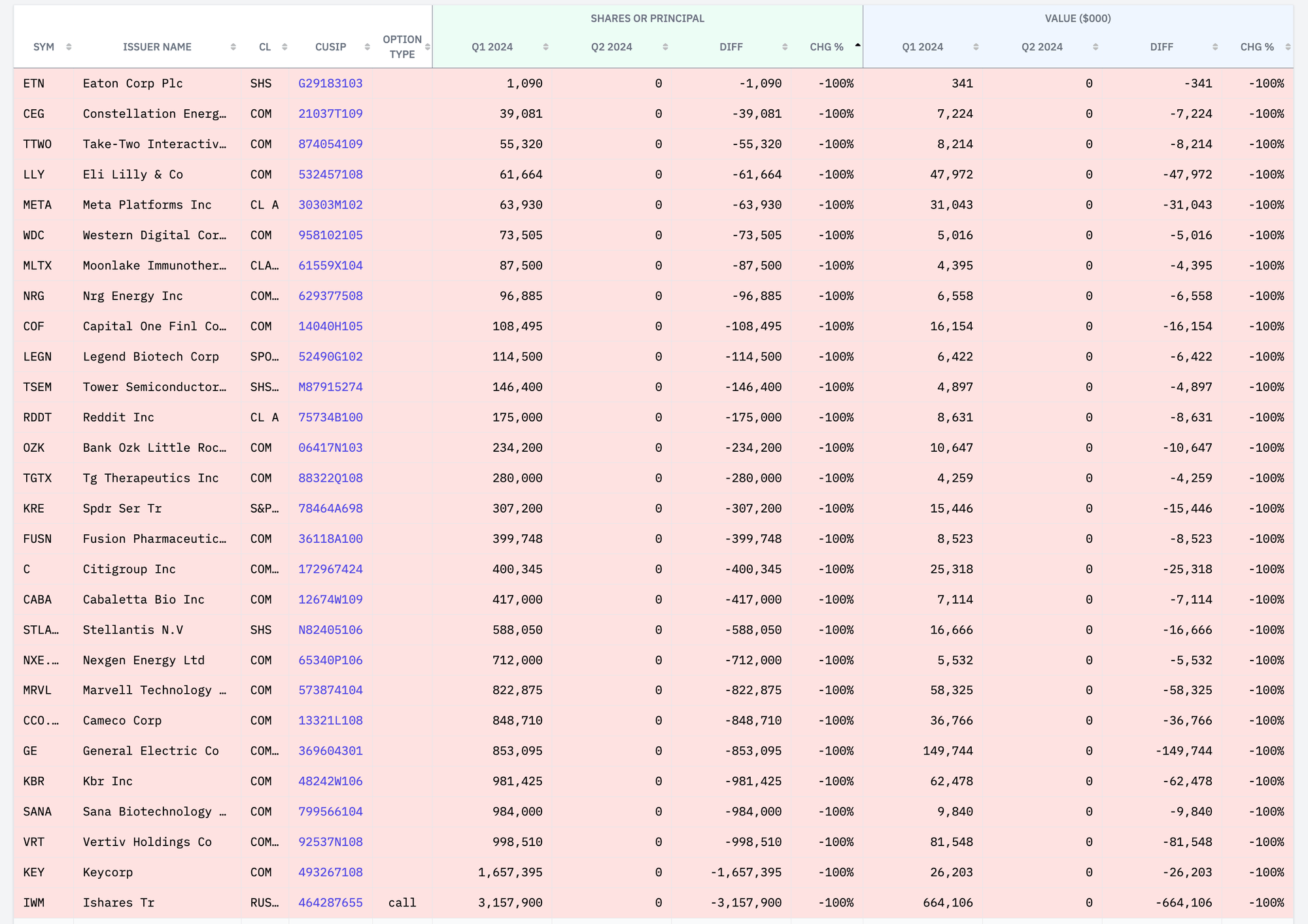This screenshot has height=924, width=1308.
Task: Open Western Digital CUSIP 958102105
Action: [x=330, y=235]
